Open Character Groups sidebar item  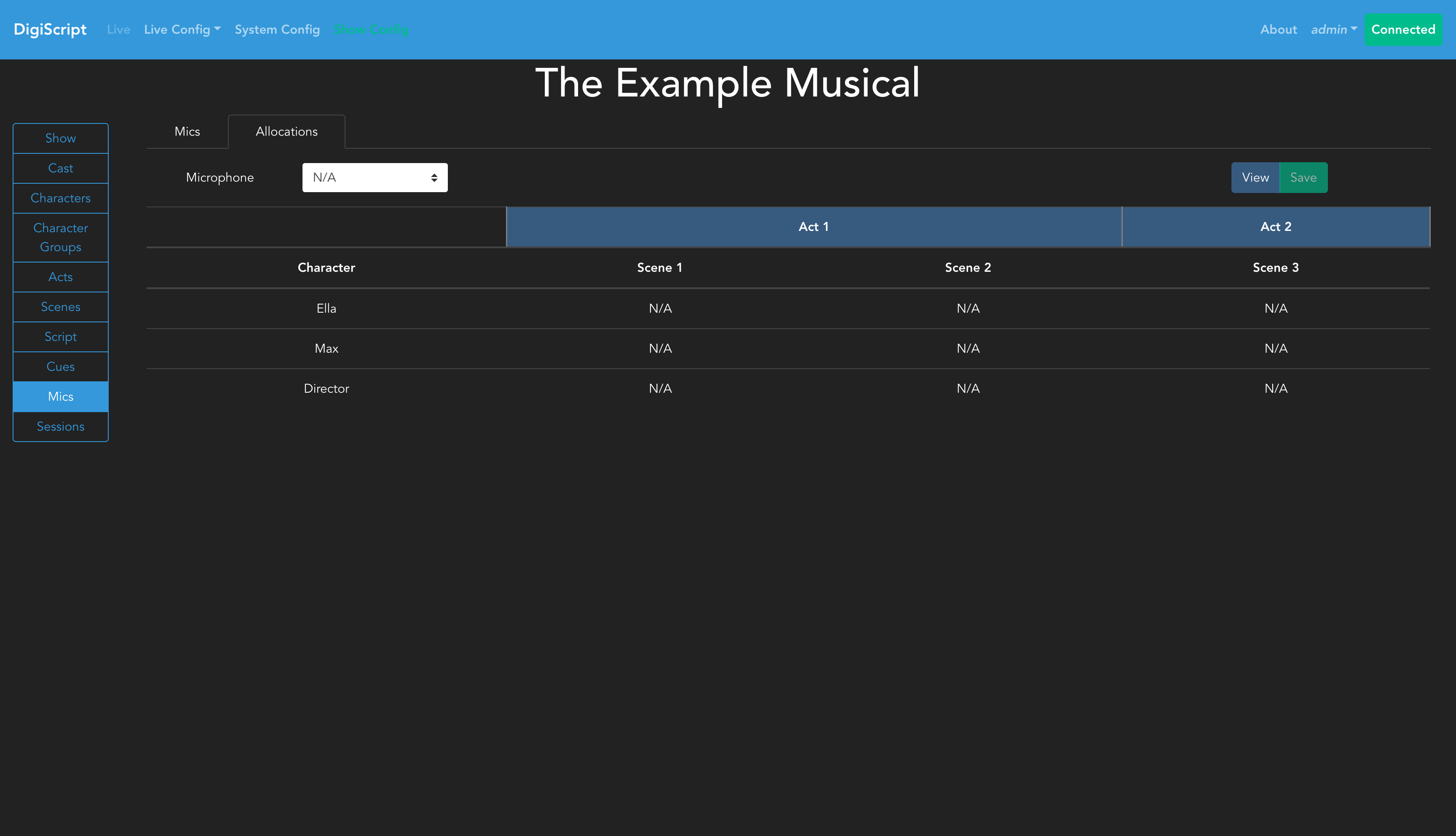click(60, 237)
